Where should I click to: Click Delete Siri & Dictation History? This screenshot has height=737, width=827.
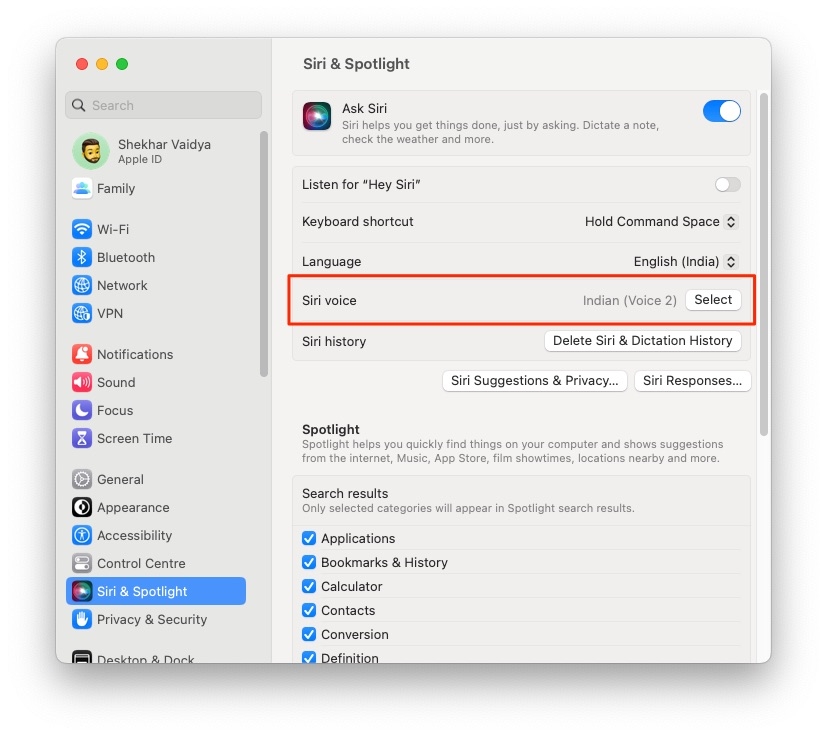tap(642, 341)
